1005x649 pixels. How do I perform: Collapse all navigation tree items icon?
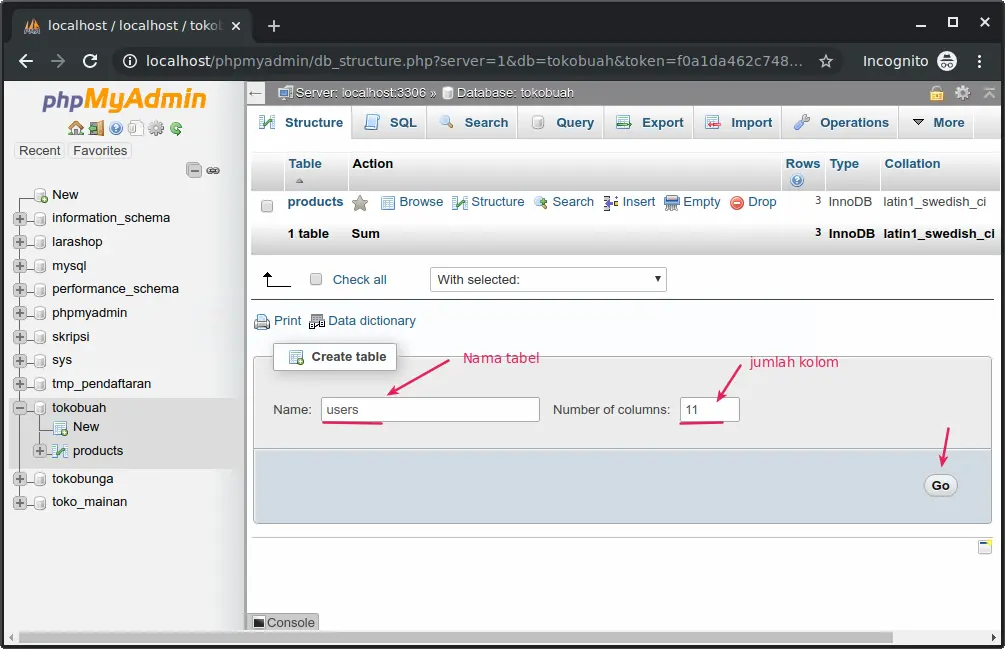point(194,170)
